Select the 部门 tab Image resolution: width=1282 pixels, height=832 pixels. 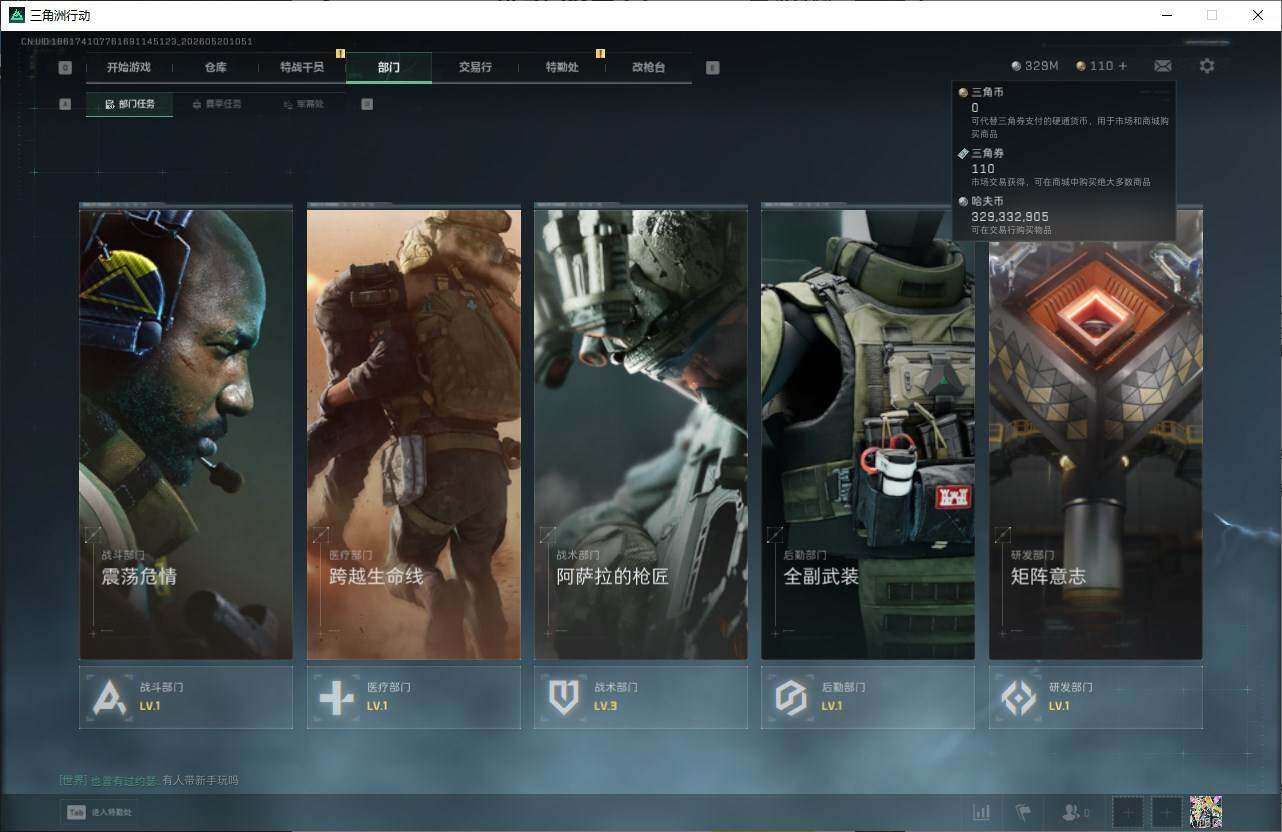pyautogui.click(x=389, y=67)
